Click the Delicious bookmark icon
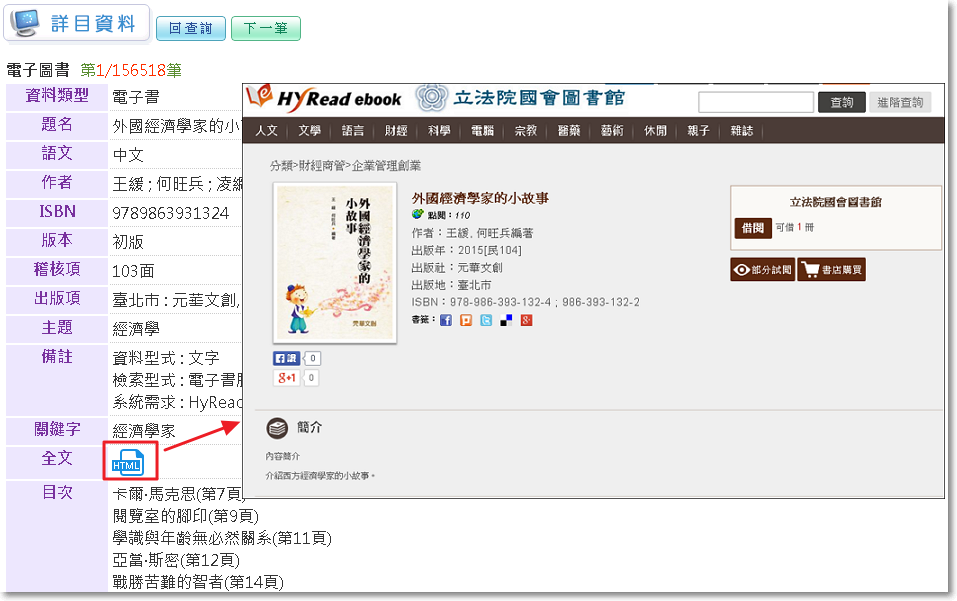 point(506,320)
